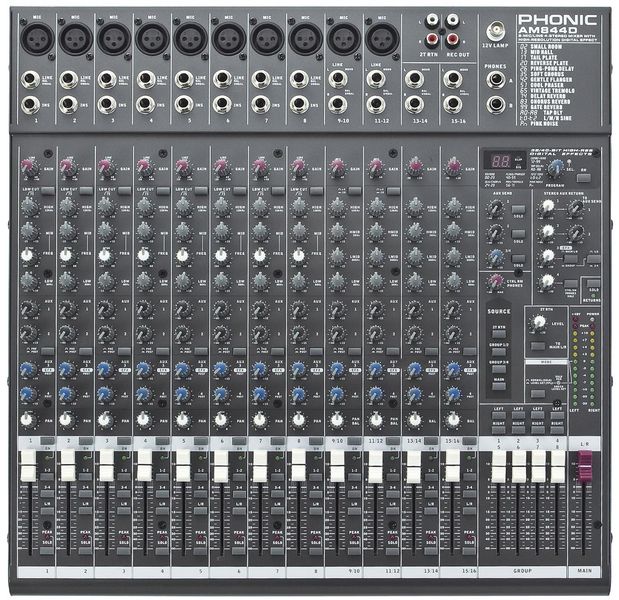This screenshot has width=619, height=600.
Task: Assign channel 5 to L/R main
Action: point(201,511)
